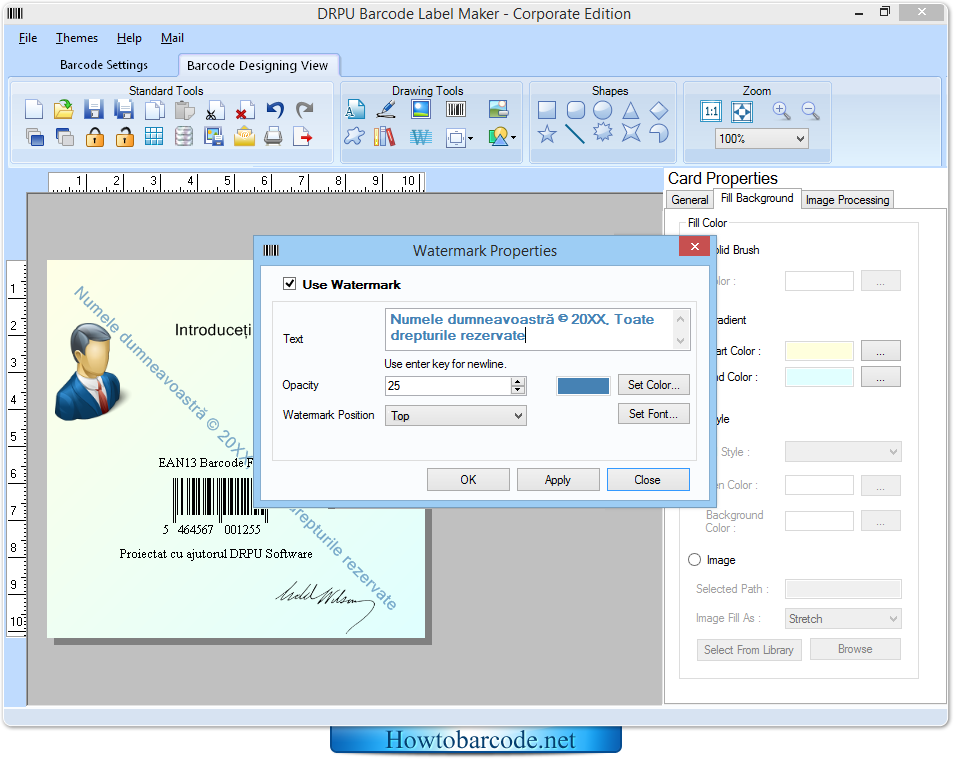Click the single floppy disk Save icon

(93, 110)
